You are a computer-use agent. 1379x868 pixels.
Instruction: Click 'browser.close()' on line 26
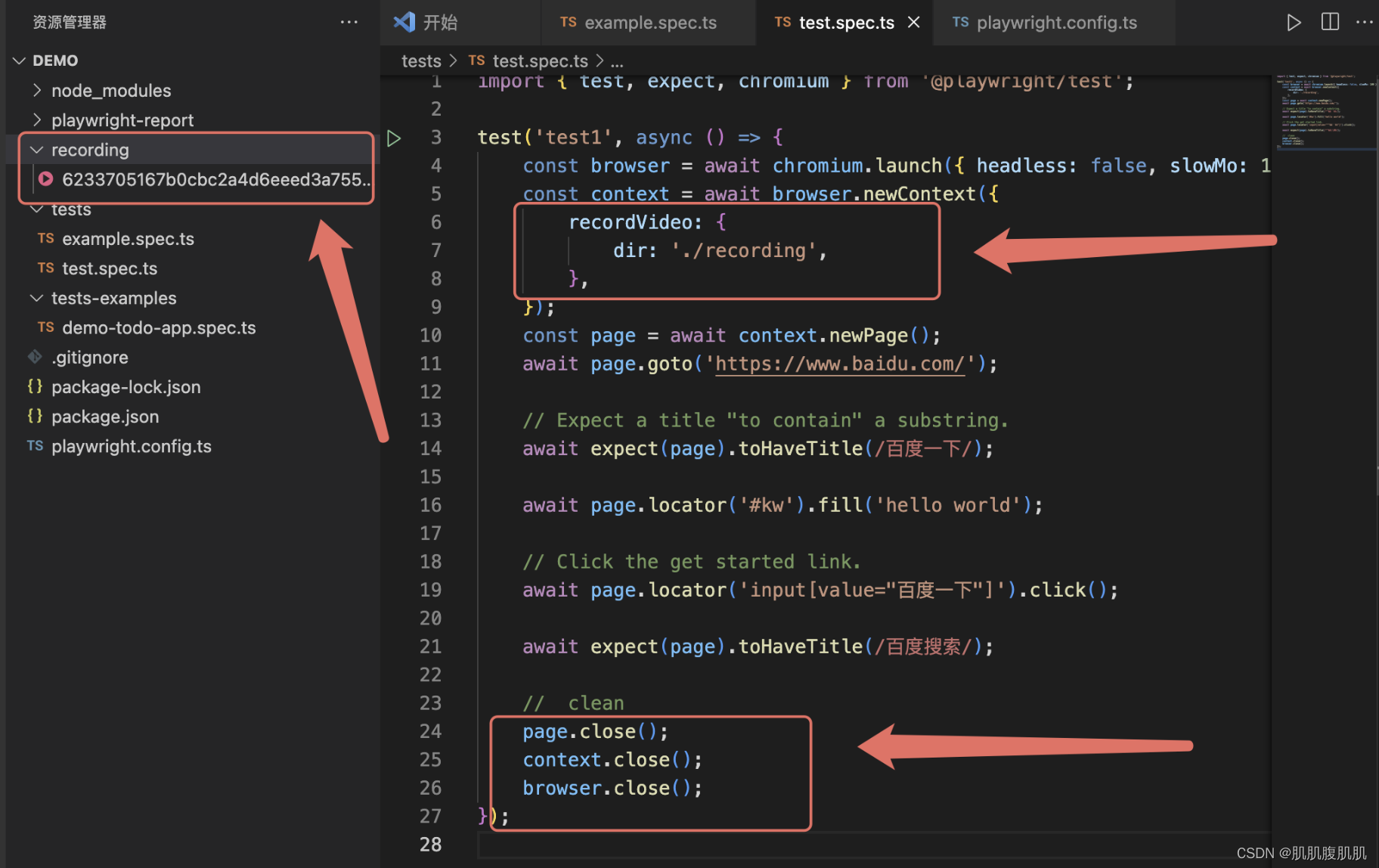tap(606, 788)
